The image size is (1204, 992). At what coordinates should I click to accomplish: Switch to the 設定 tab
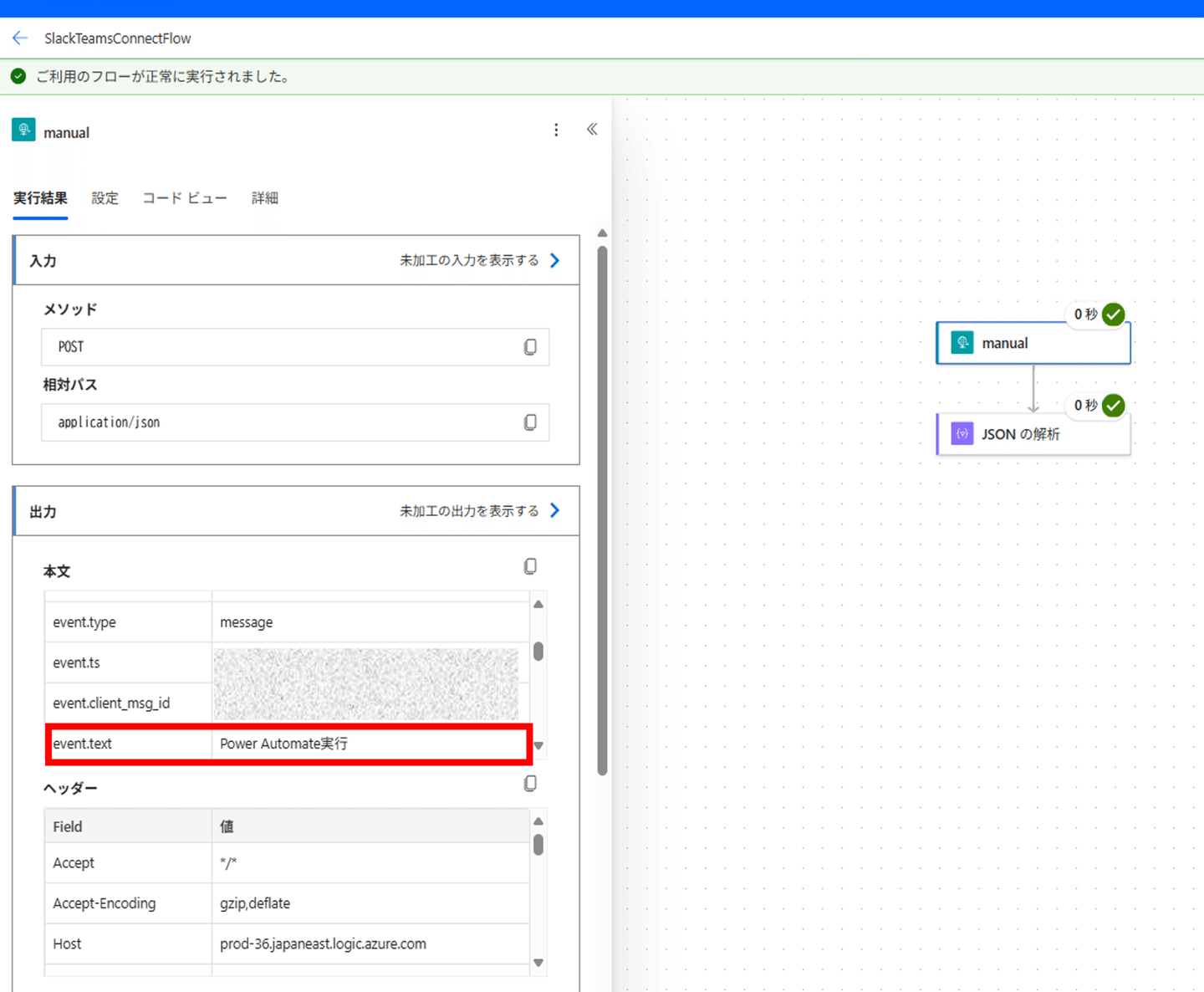105,198
